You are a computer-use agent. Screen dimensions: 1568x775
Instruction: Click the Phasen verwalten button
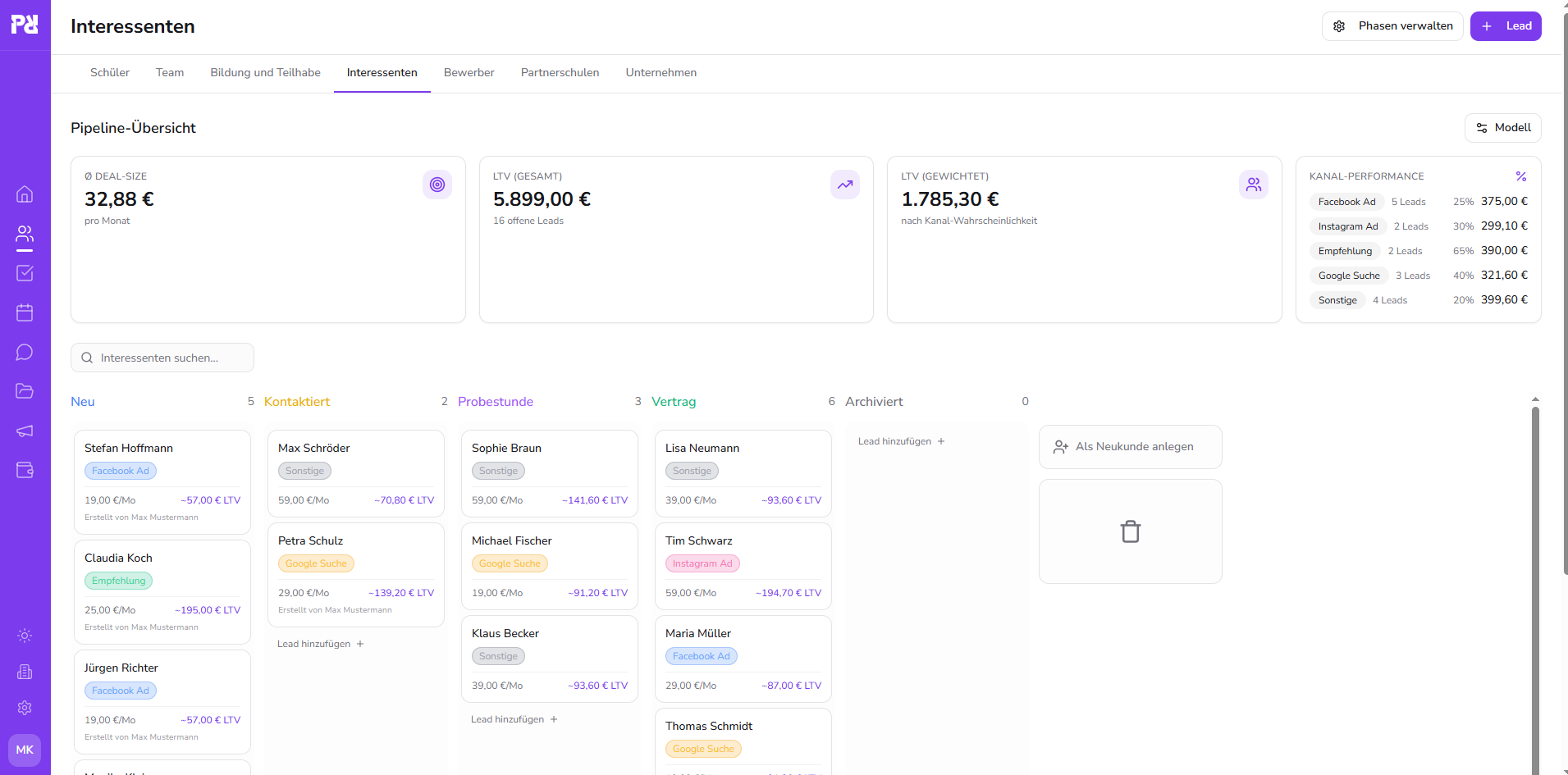point(1392,26)
